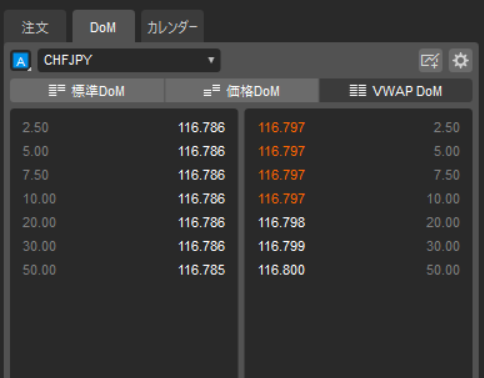Select bid-side volume 2.50
The image size is (484, 378).
click(x=36, y=128)
